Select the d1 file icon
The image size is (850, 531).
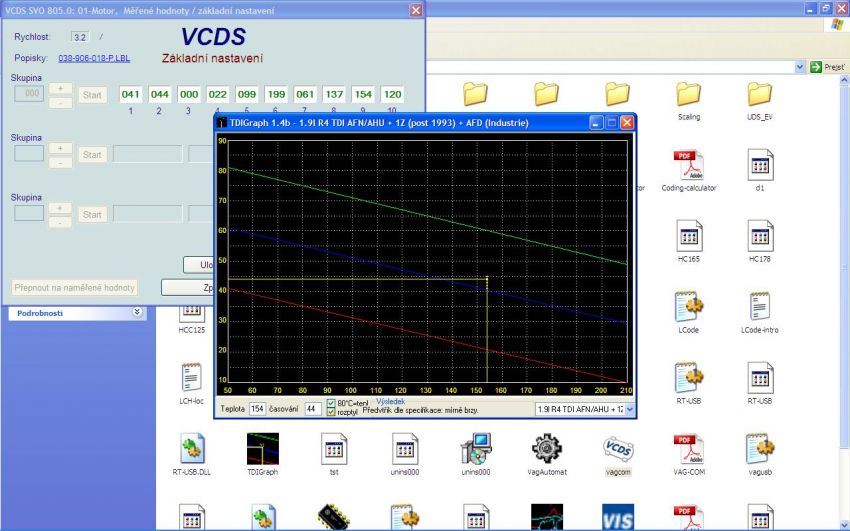759,165
